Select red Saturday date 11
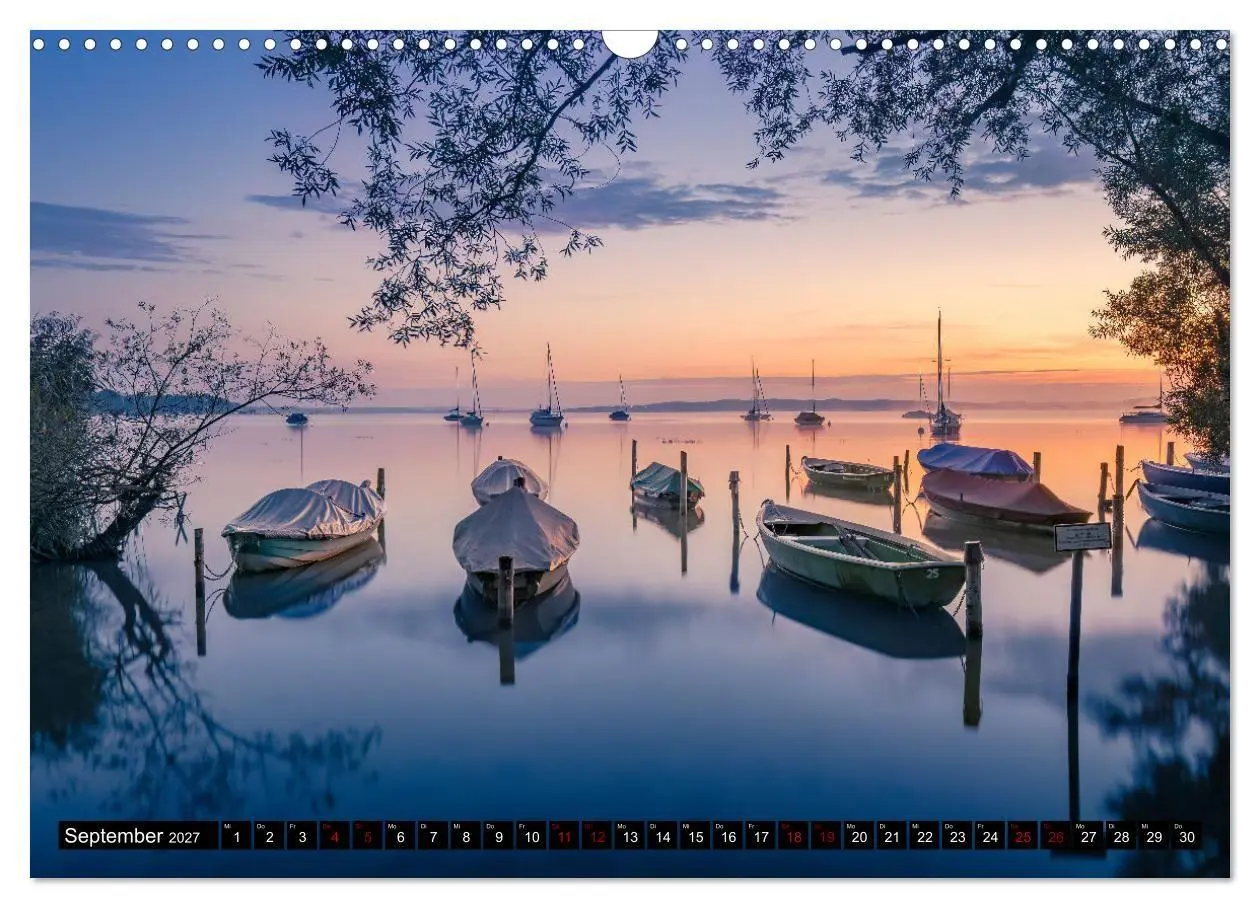The image size is (1260, 908). point(564,836)
